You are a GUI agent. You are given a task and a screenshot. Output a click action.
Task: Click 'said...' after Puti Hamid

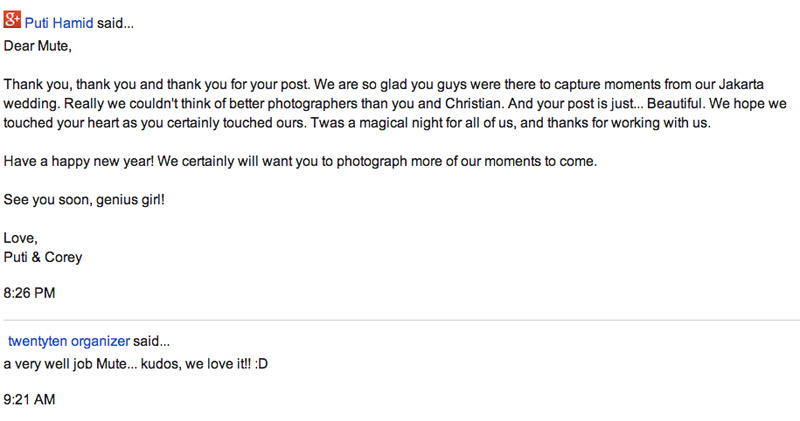[x=115, y=23]
